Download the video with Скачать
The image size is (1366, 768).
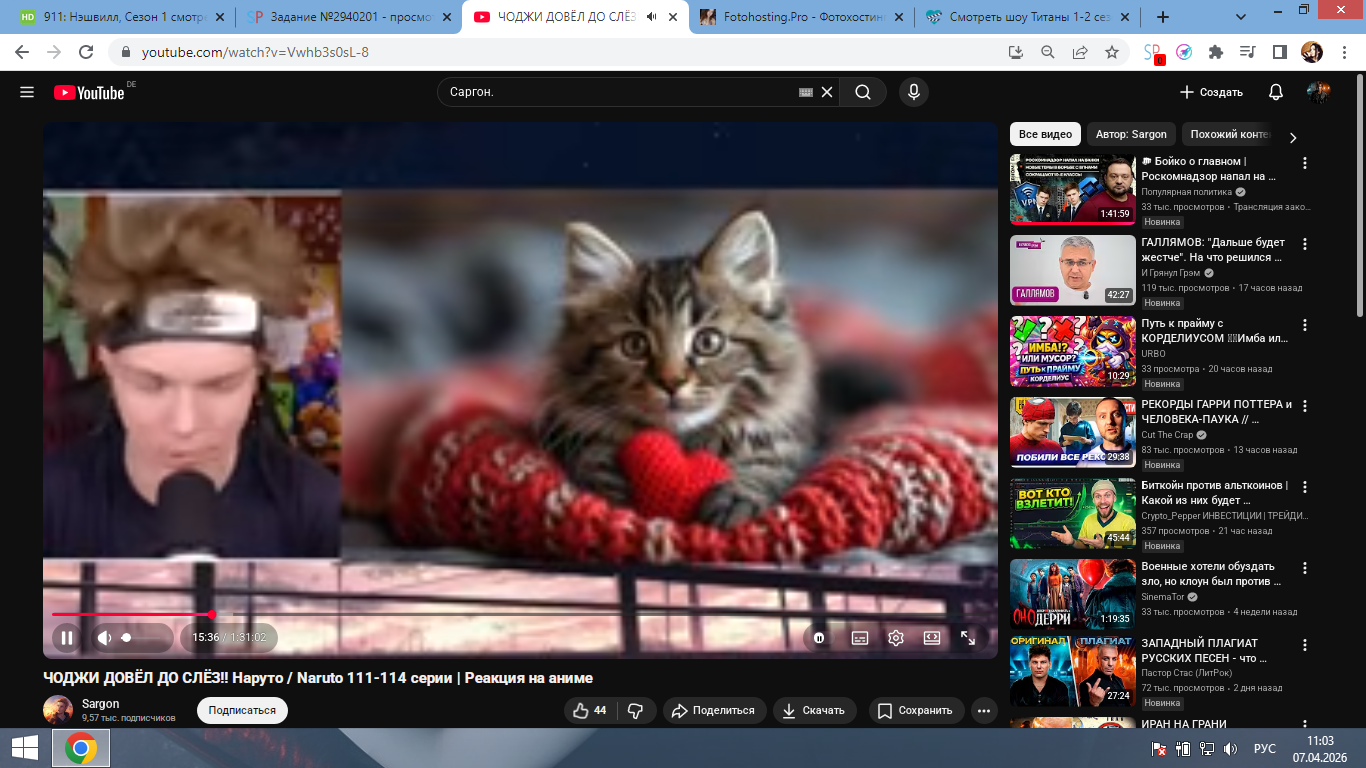pyautogui.click(x=813, y=710)
